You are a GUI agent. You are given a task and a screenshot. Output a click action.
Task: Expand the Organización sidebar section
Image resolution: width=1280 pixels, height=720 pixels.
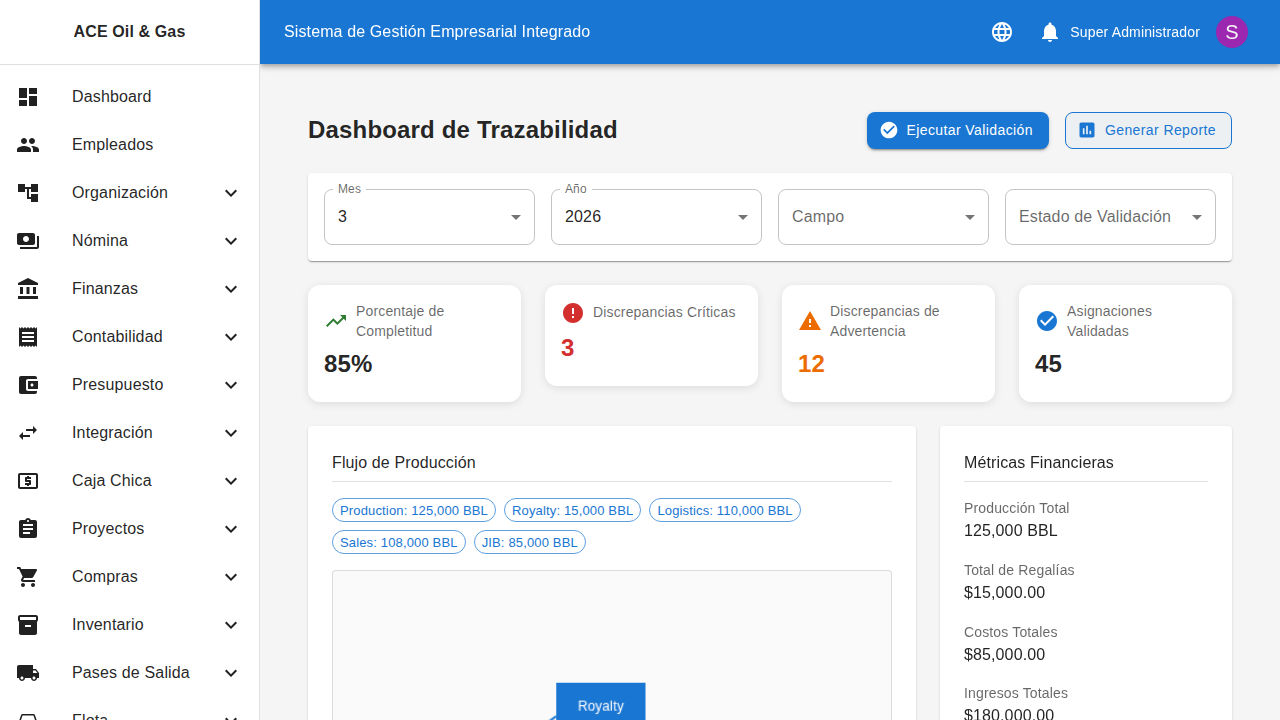coord(231,192)
